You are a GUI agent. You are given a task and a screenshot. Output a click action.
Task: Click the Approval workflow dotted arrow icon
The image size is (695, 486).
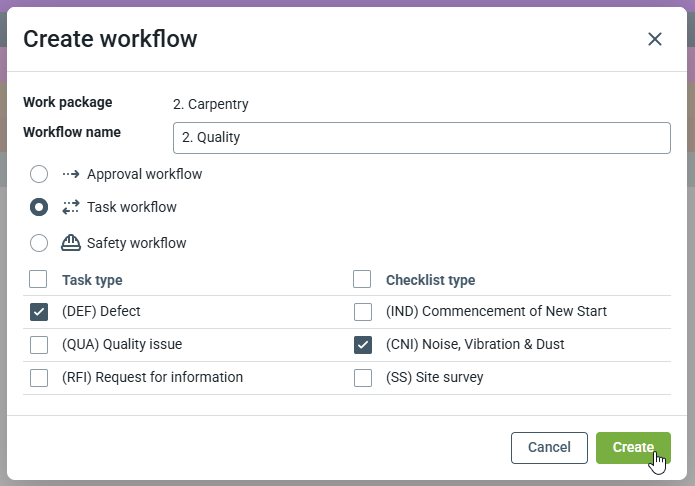pyautogui.click(x=70, y=174)
